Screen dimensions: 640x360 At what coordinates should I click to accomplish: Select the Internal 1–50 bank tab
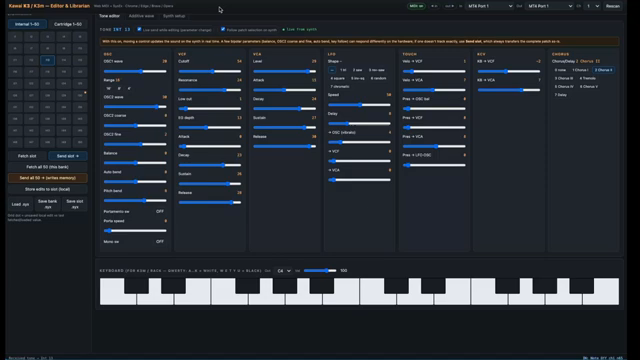click(27, 24)
